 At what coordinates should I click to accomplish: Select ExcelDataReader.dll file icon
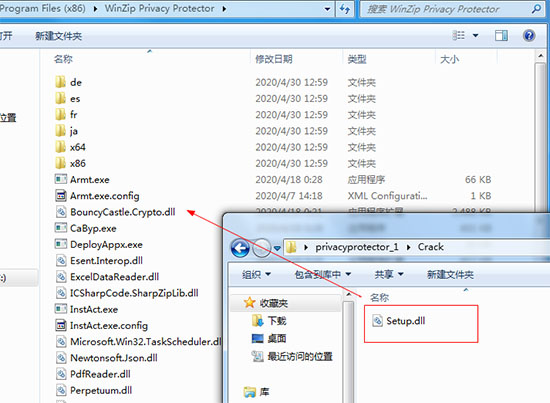61,277
